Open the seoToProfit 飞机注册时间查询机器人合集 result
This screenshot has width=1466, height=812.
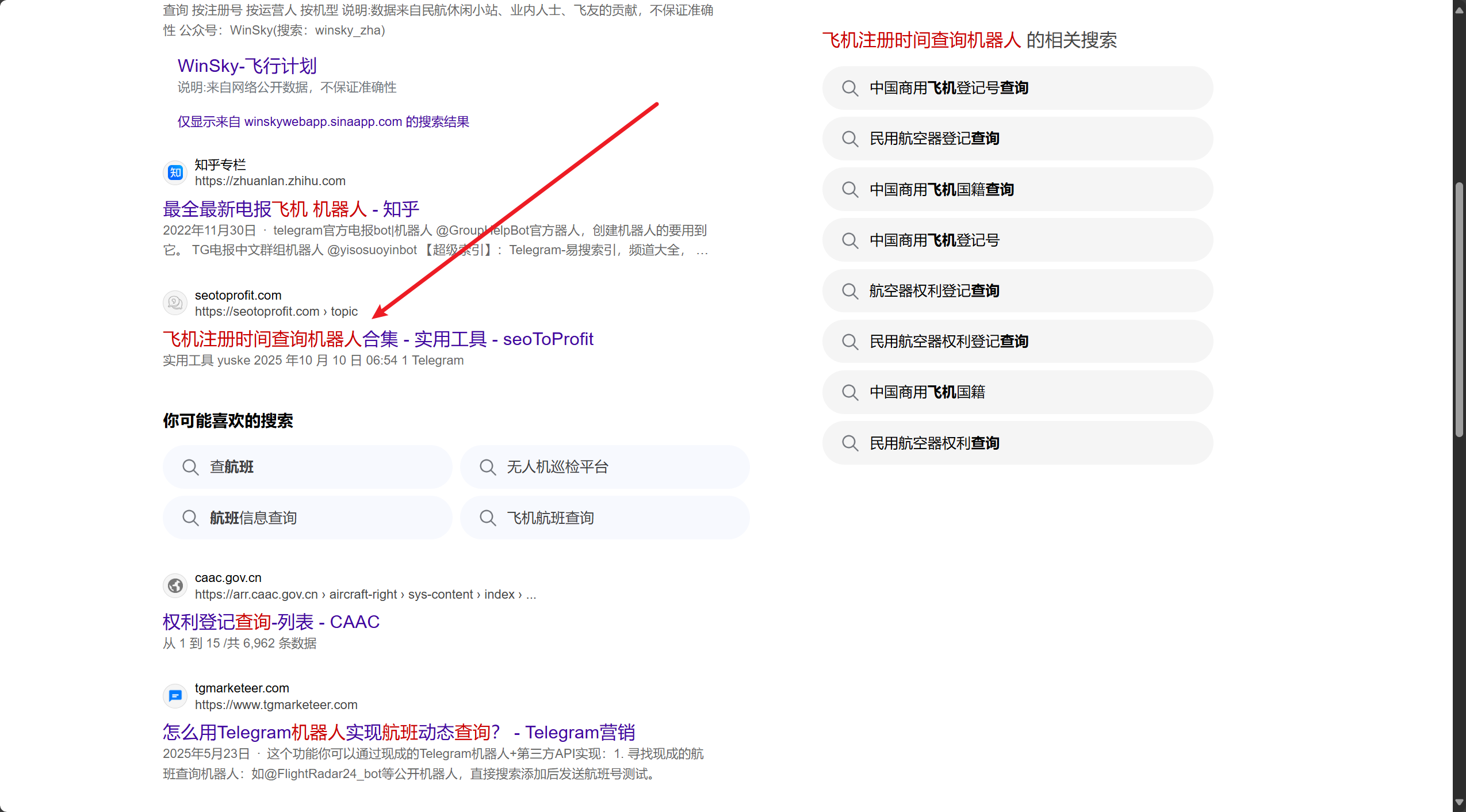click(x=378, y=339)
